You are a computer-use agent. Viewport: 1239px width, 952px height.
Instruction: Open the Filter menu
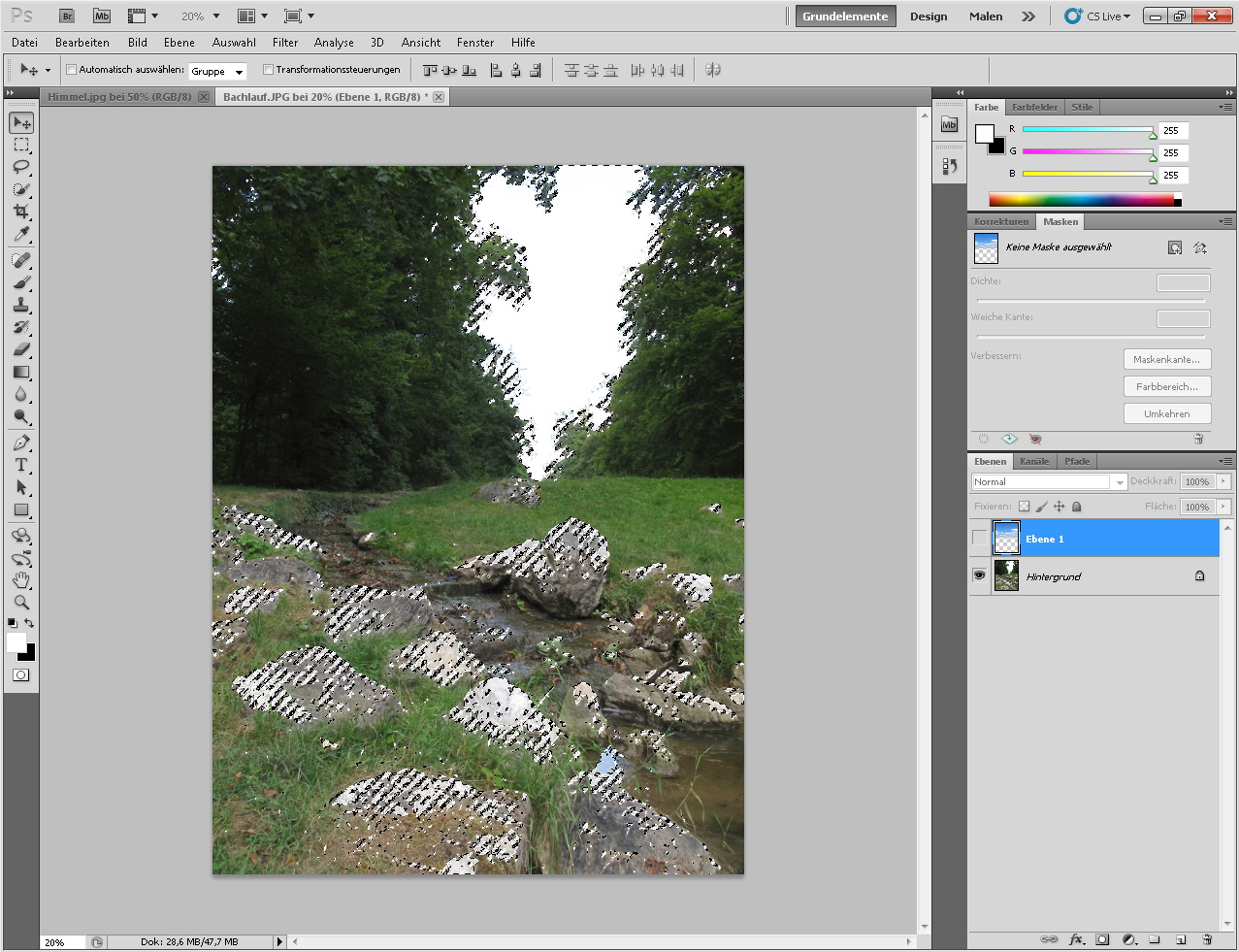(285, 43)
